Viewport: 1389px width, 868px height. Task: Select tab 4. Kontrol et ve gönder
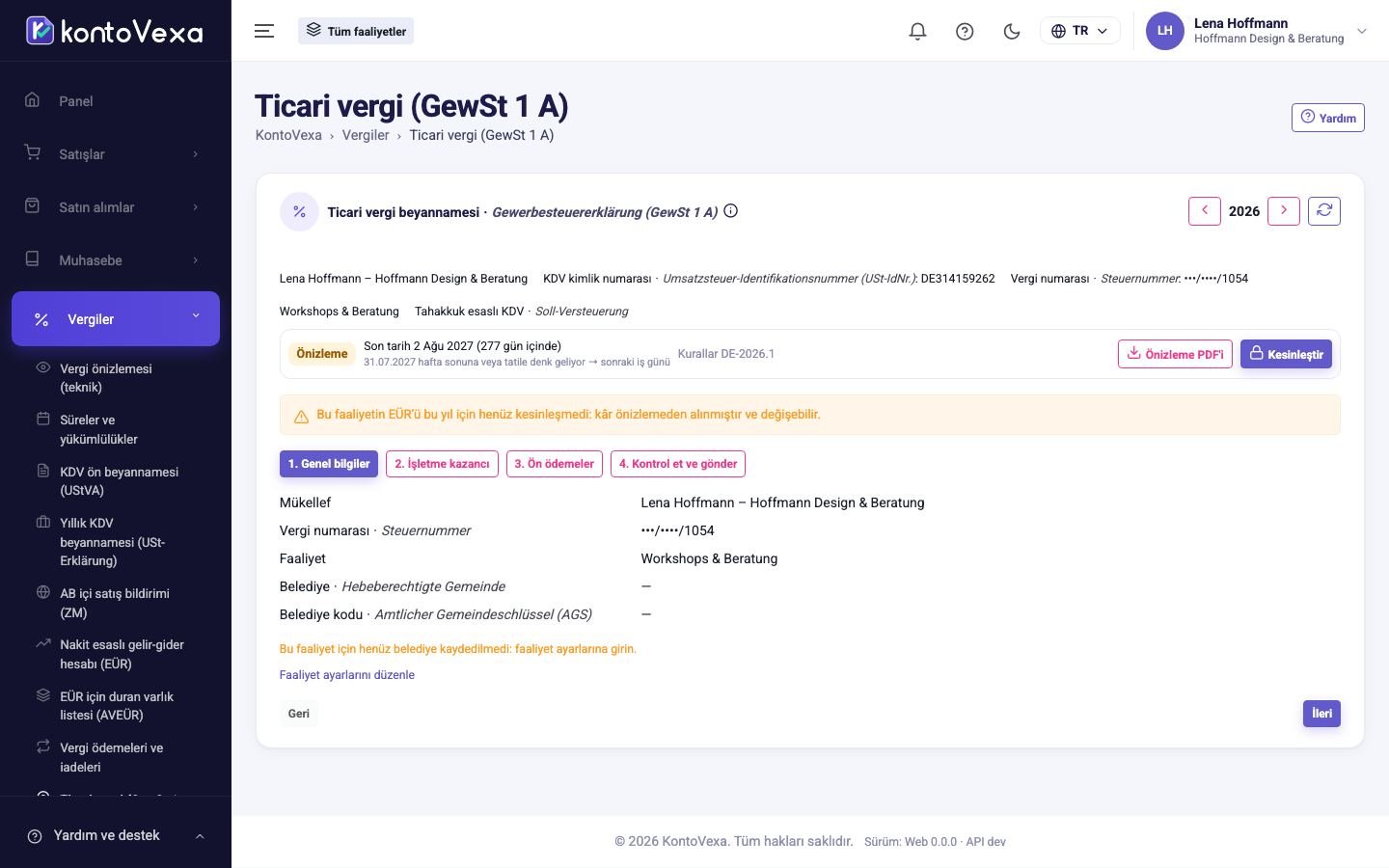pyautogui.click(x=678, y=464)
